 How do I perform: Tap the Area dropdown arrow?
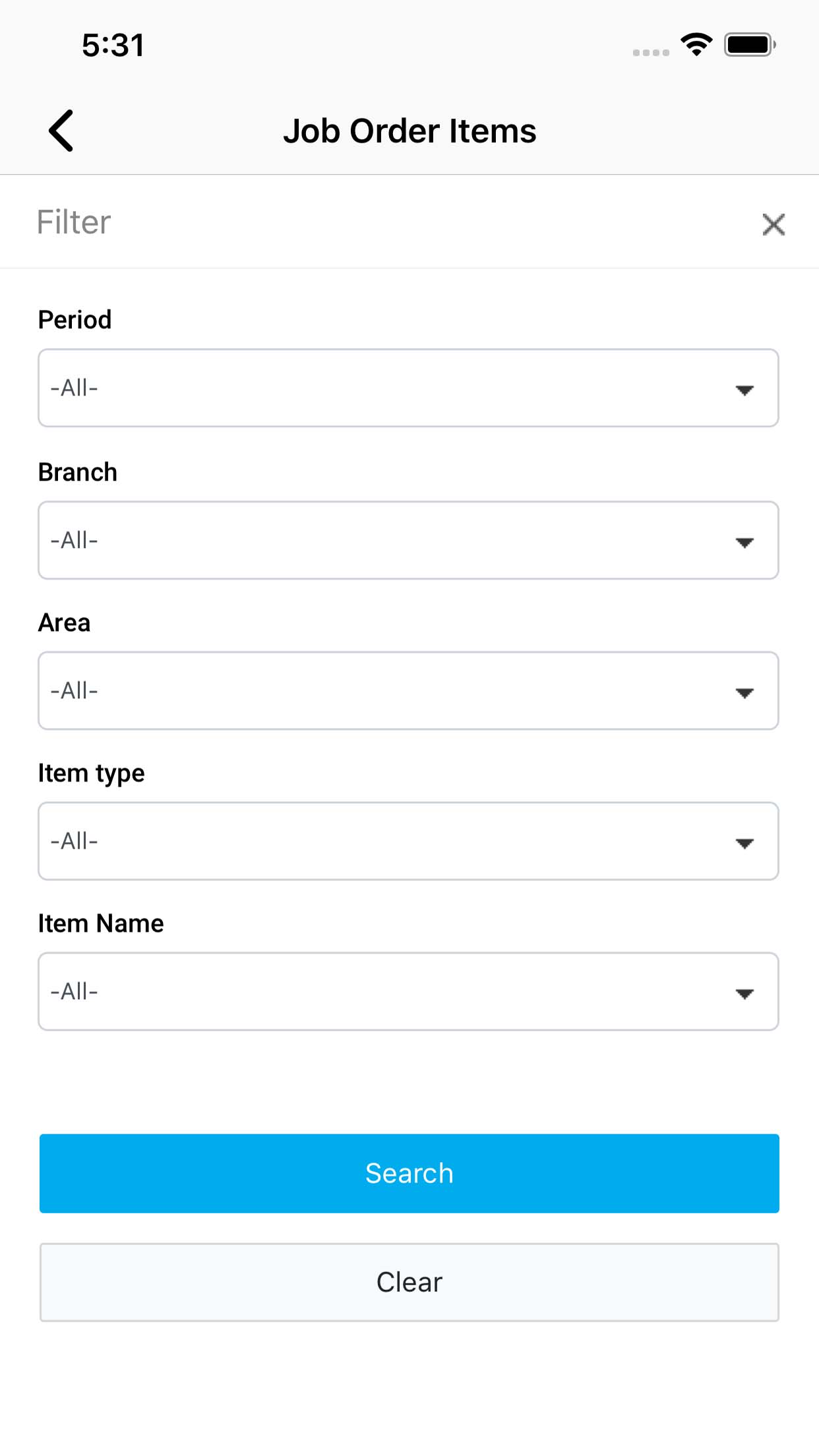[744, 692]
